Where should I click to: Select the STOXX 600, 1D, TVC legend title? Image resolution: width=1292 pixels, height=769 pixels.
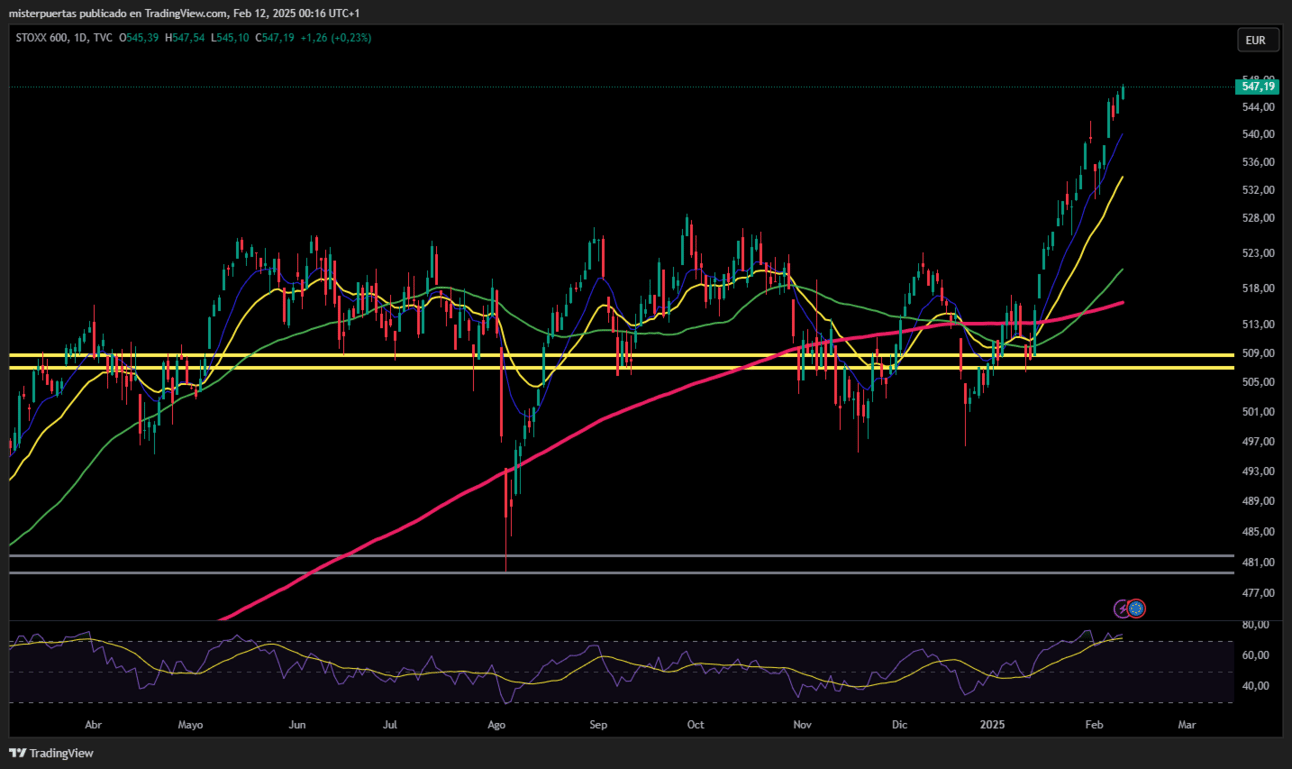(64, 38)
